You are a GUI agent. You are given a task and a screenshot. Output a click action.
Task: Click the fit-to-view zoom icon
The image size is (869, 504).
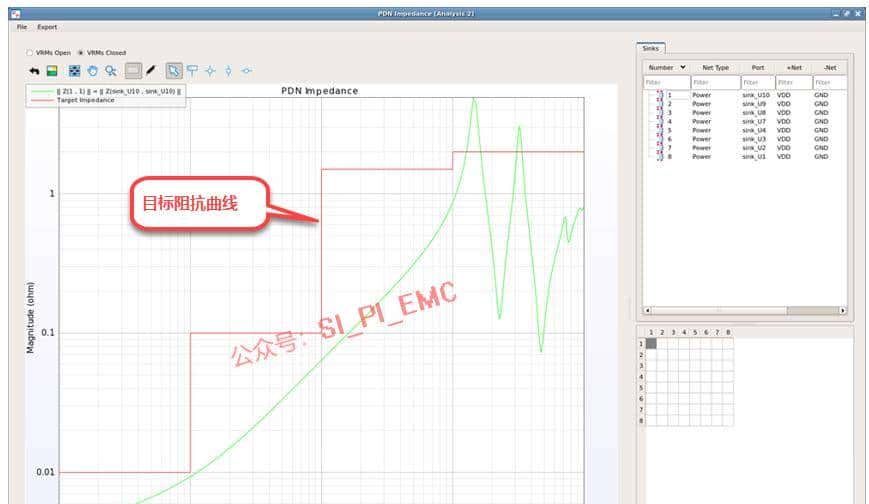pos(74,71)
